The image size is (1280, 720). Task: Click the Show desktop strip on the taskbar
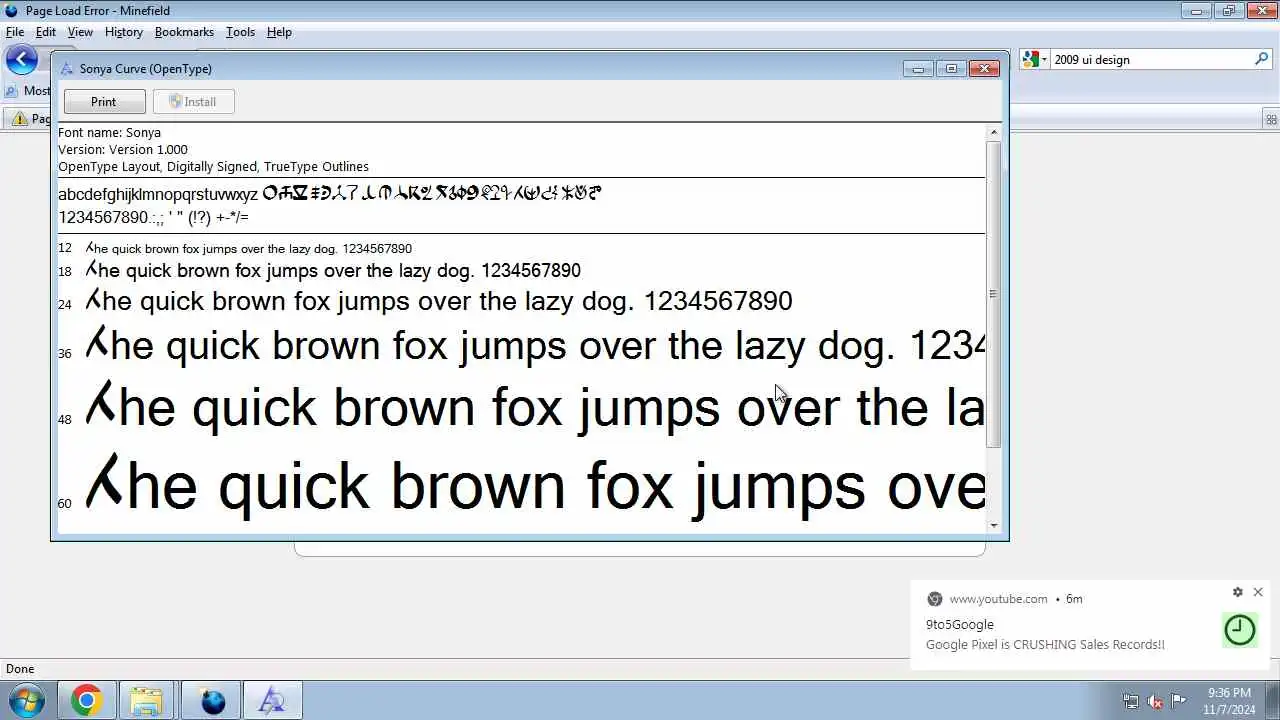[1273, 701]
